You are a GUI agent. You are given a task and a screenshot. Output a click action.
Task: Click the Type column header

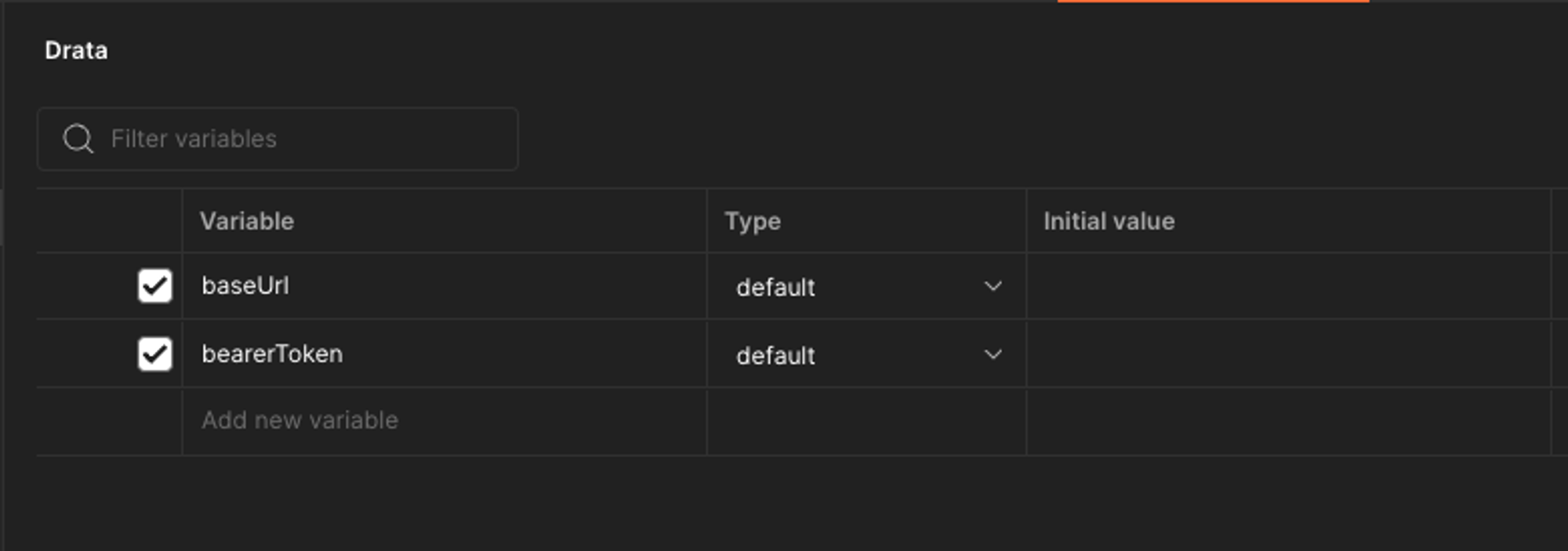pos(751,221)
